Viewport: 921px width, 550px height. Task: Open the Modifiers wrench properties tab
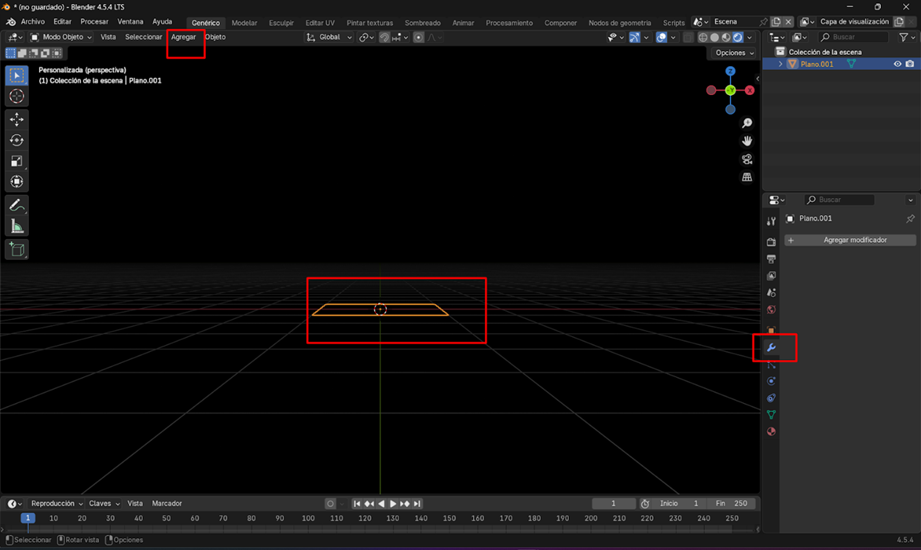[771, 347]
